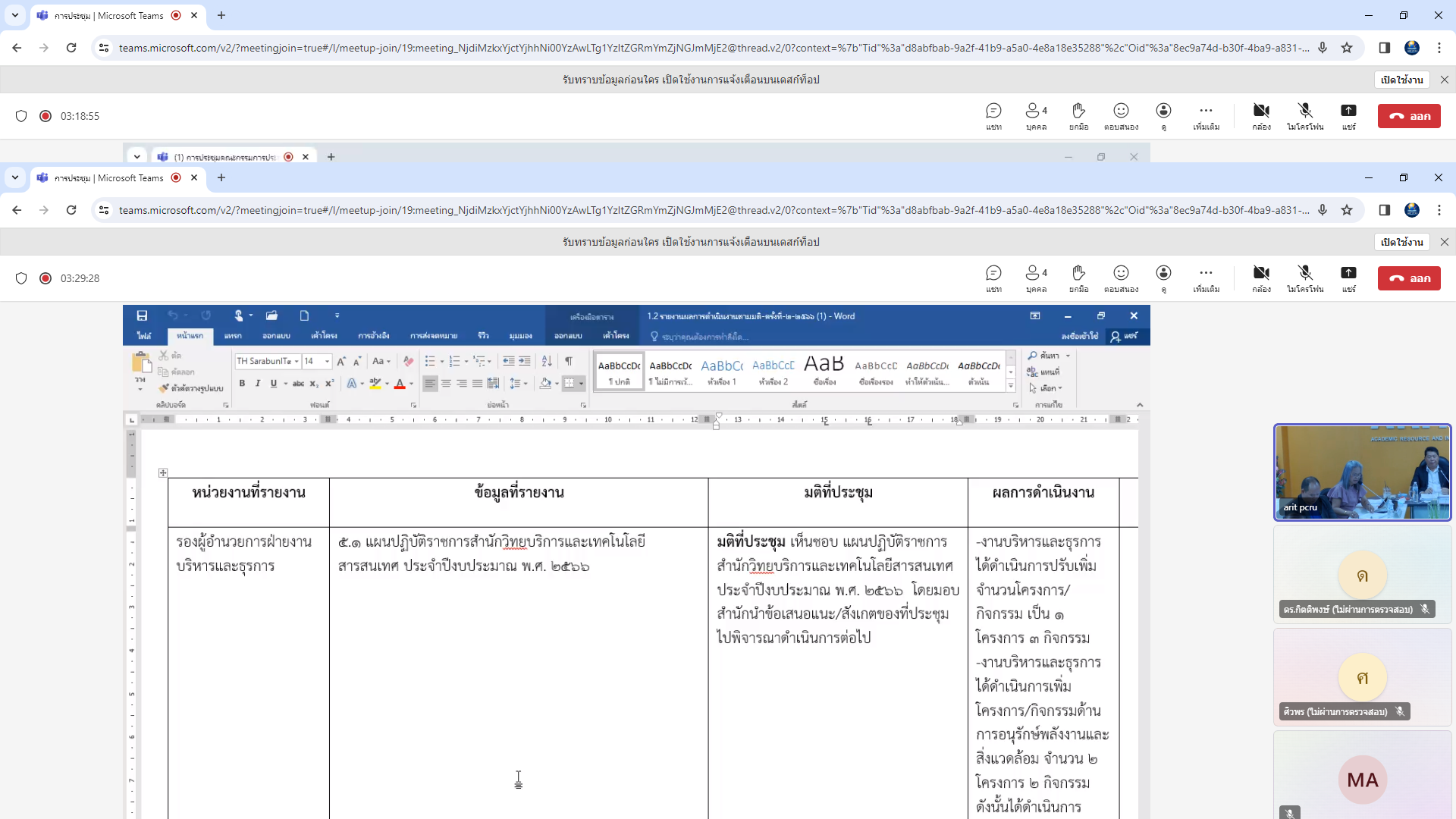Open People list in front Teams window
1456x819 pixels.
click(1036, 278)
